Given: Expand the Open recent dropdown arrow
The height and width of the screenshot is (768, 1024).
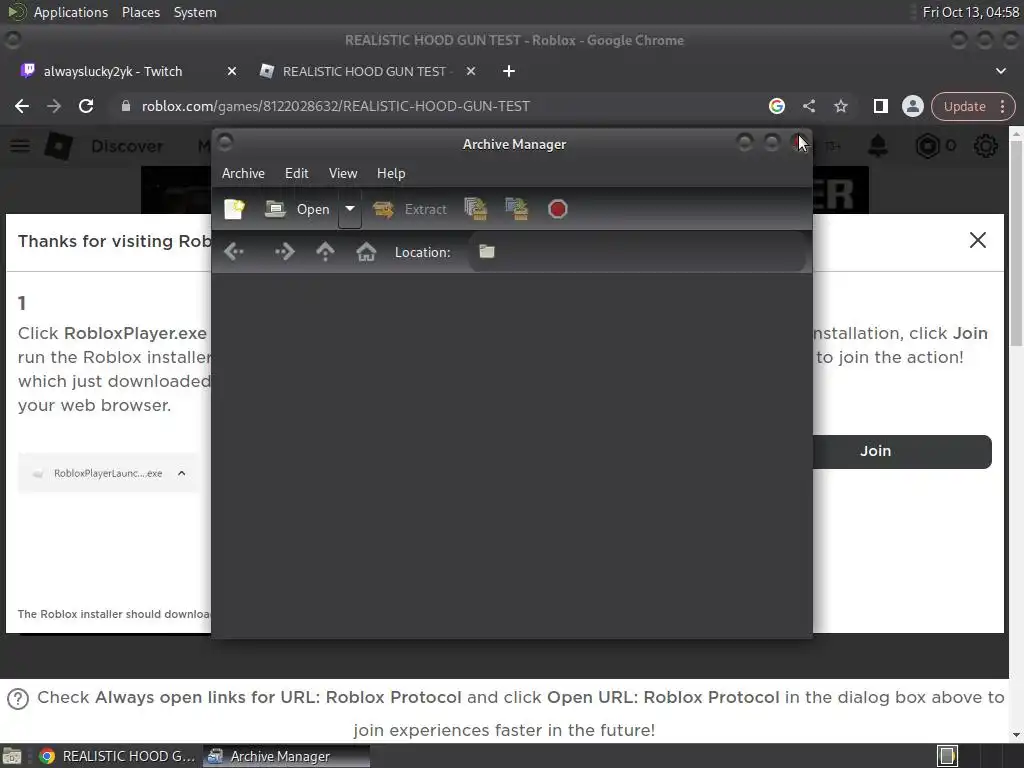Looking at the screenshot, I should click(350, 209).
